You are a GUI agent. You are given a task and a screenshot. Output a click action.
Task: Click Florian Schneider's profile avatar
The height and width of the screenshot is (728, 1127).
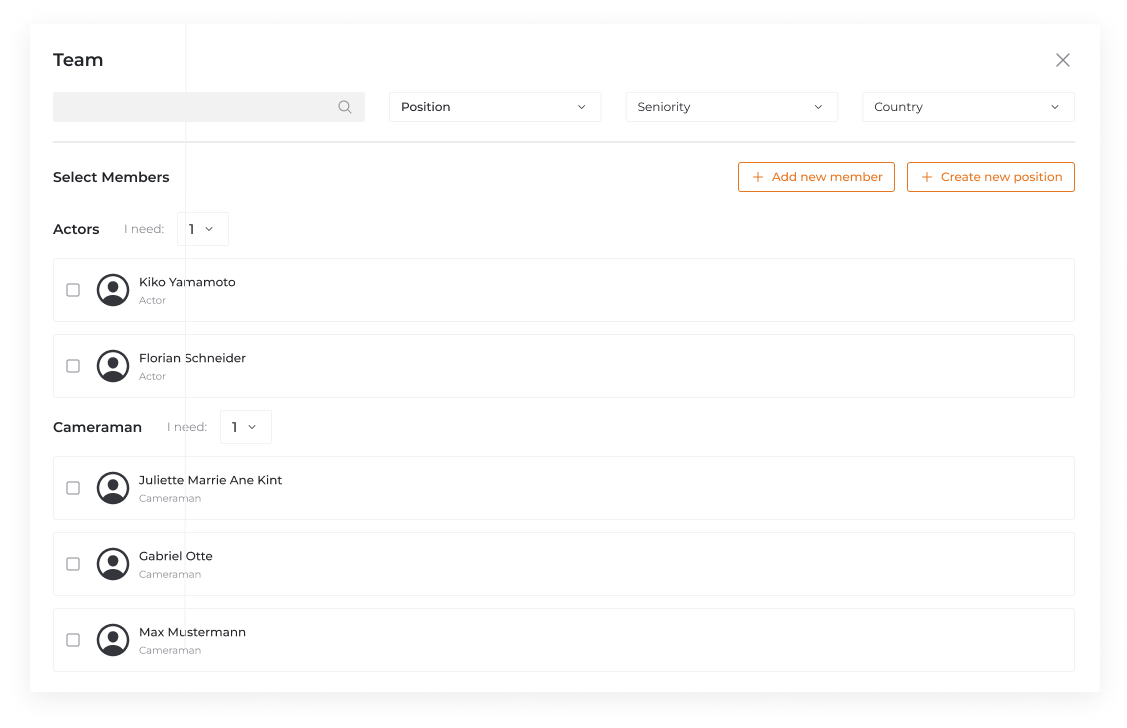pyautogui.click(x=113, y=366)
